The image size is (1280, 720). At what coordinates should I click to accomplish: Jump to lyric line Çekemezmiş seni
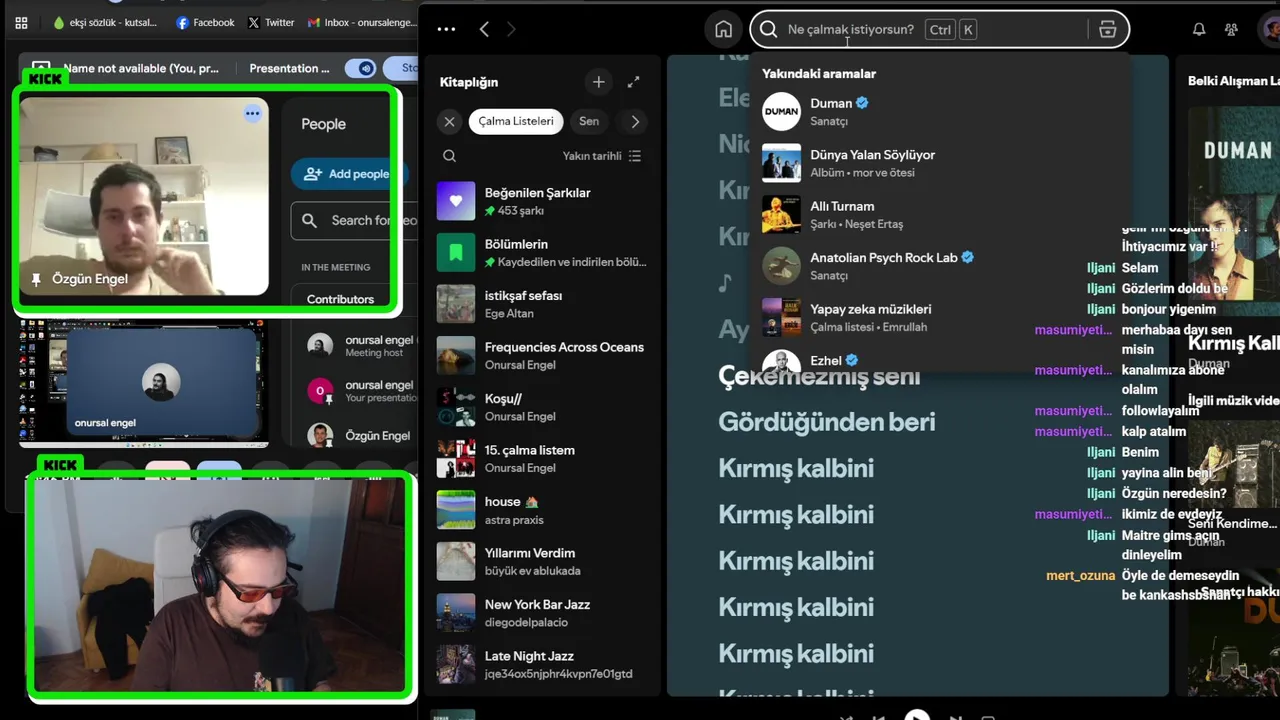819,377
